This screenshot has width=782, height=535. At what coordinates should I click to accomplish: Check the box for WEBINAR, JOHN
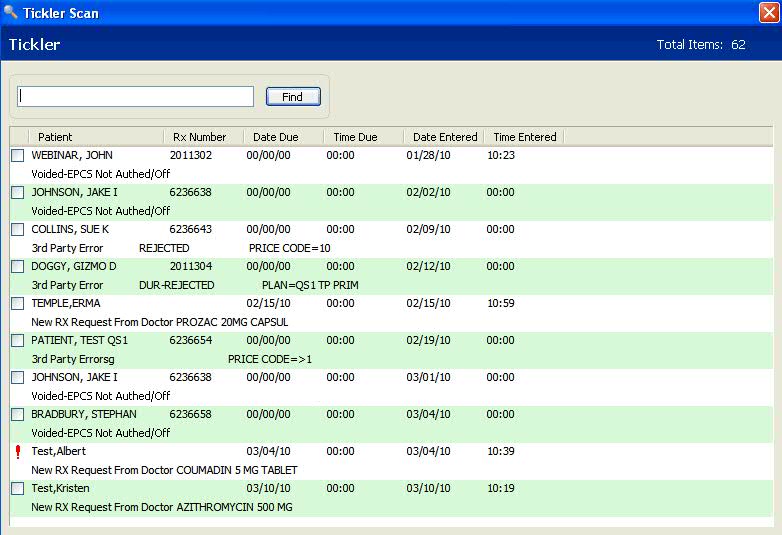(x=18, y=156)
